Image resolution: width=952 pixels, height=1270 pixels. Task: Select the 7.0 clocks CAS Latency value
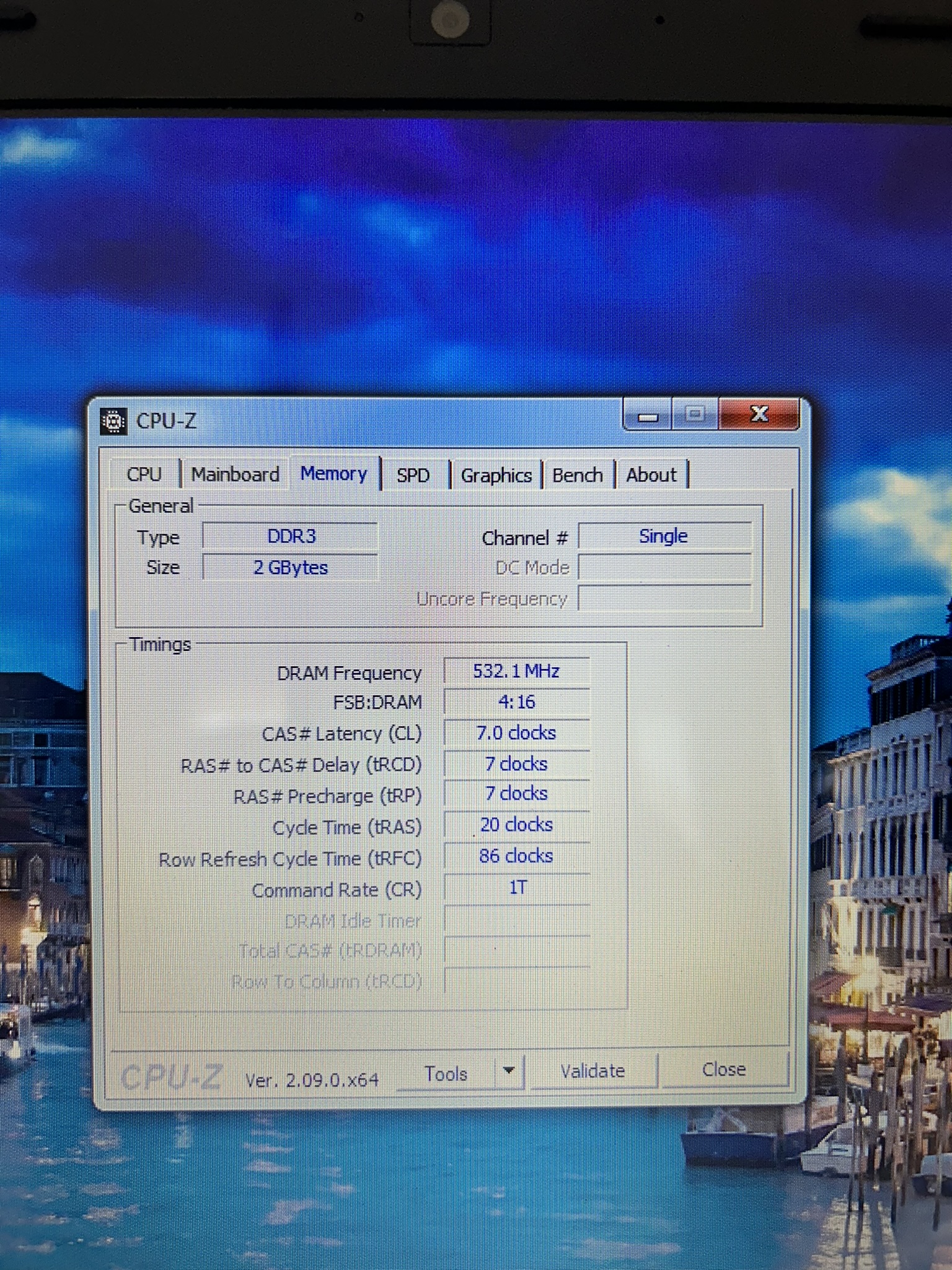pyautogui.click(x=516, y=733)
